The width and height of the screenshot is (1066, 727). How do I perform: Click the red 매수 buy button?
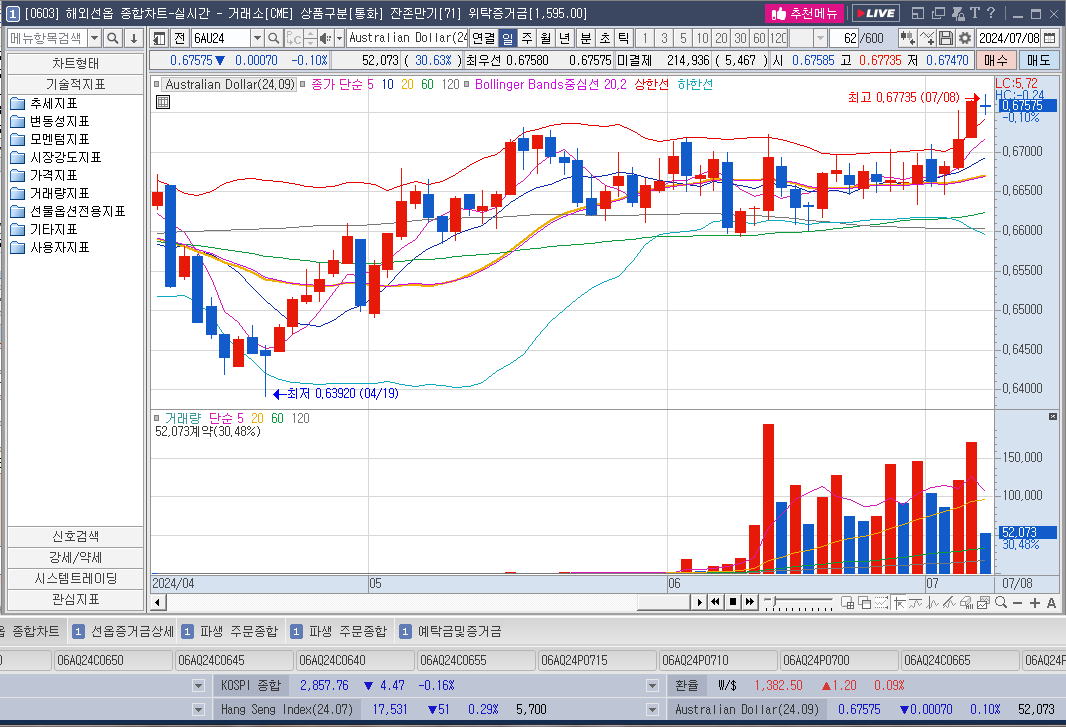point(996,60)
